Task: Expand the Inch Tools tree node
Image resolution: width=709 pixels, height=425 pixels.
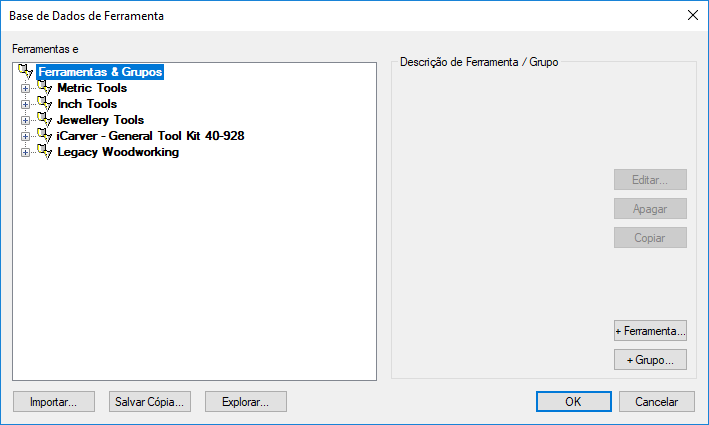Action: (26, 105)
